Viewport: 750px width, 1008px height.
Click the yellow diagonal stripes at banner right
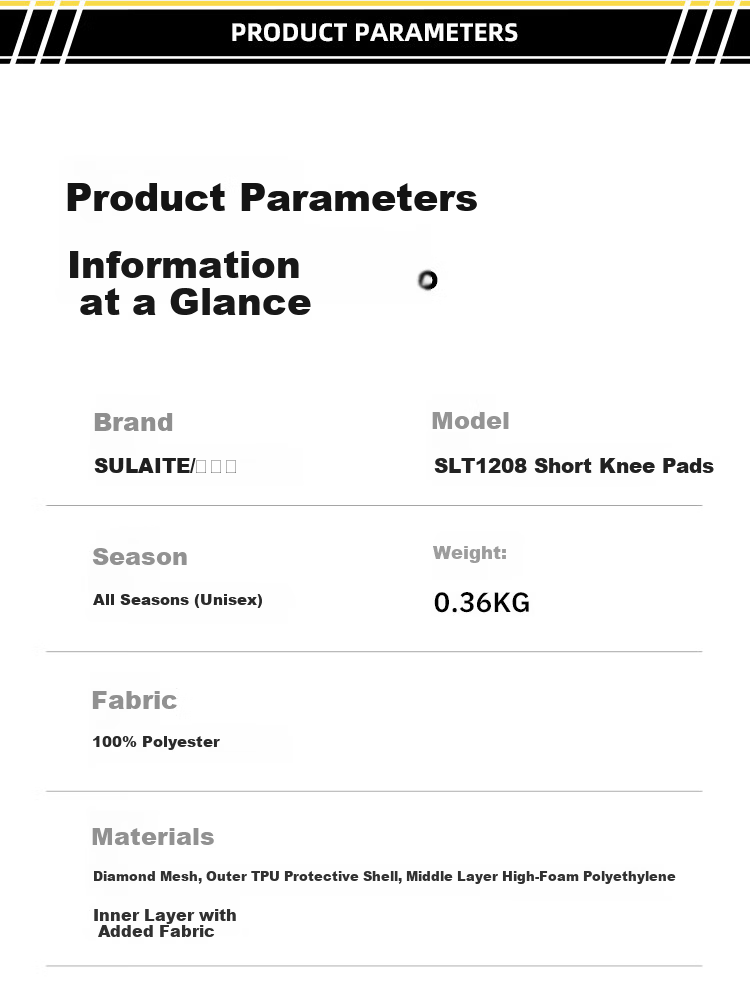click(709, 32)
